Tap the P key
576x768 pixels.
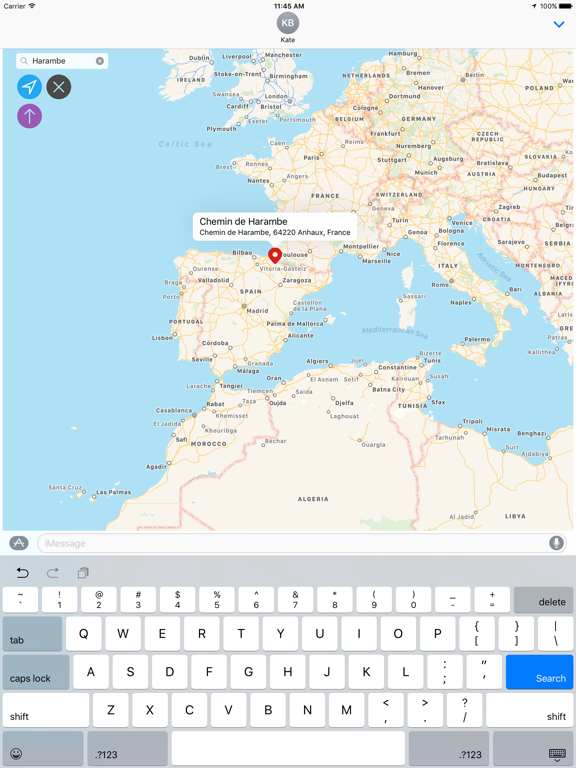[x=437, y=634]
